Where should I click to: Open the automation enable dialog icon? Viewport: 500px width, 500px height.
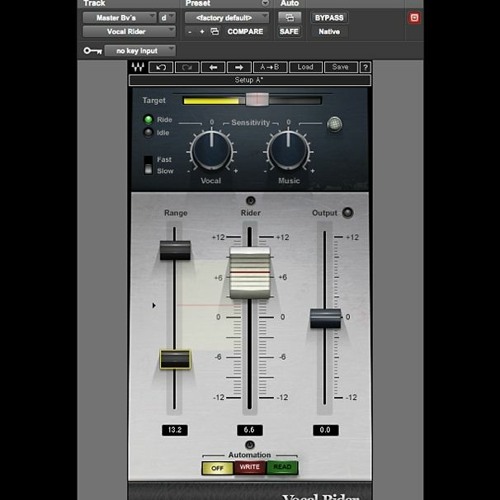[290, 18]
